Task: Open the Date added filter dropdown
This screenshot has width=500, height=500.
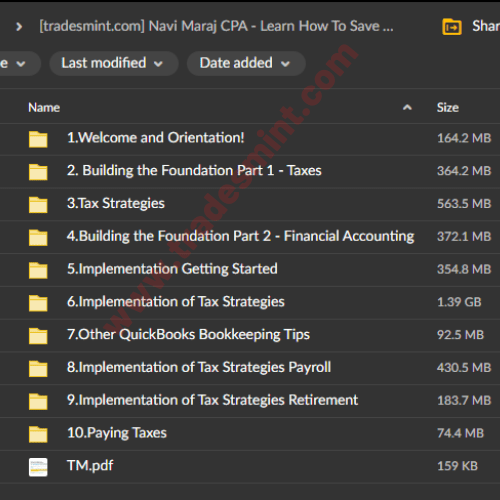Action: tap(246, 63)
